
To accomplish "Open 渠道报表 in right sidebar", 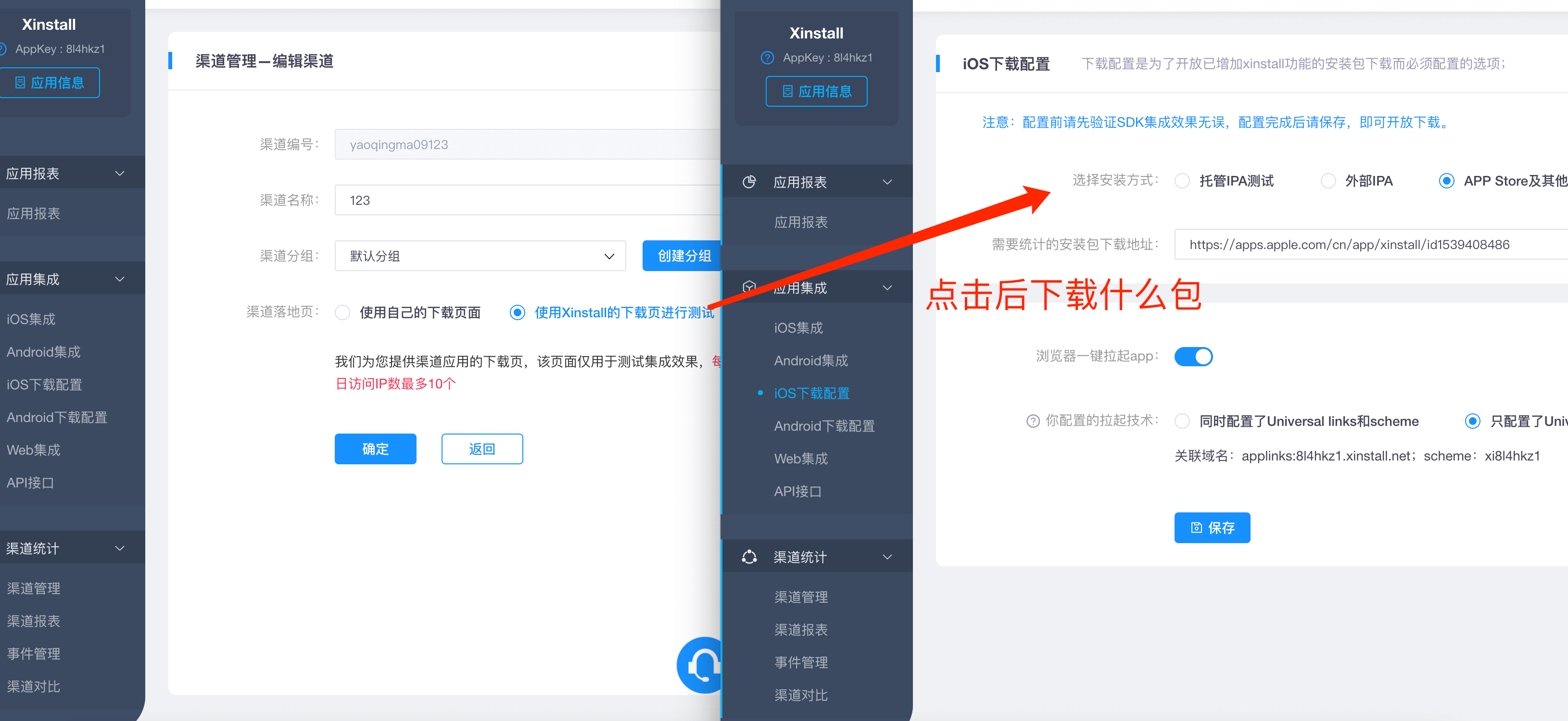I will pos(801,630).
